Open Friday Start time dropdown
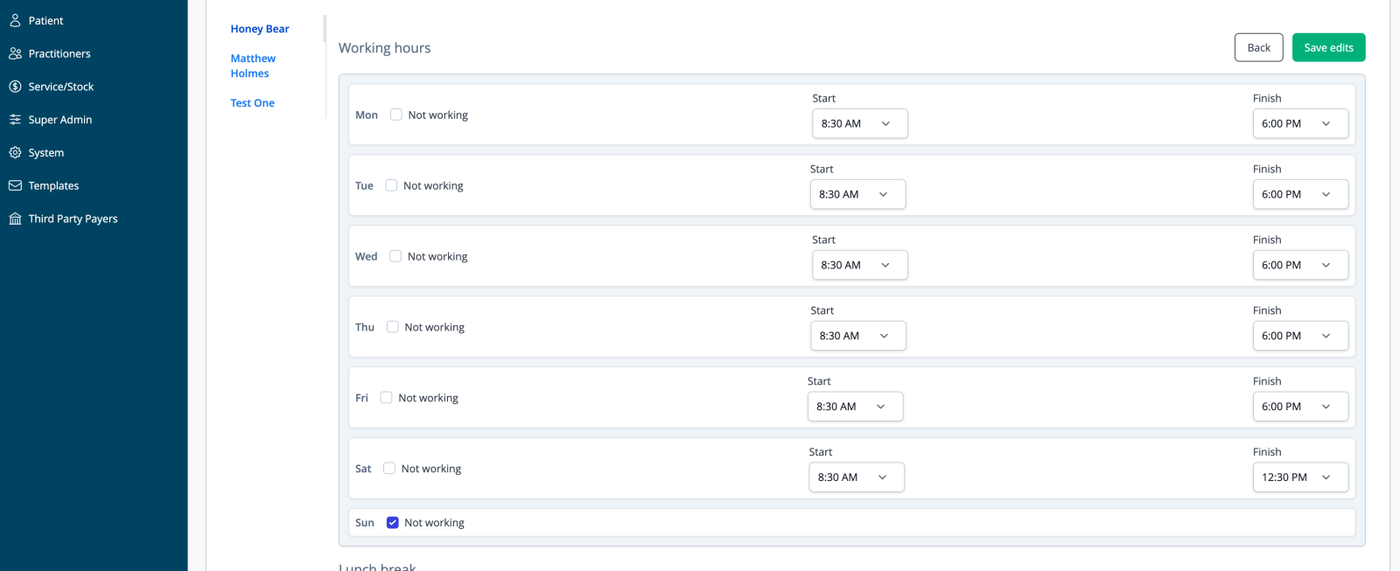This screenshot has height=571, width=1400. pyautogui.click(x=855, y=406)
